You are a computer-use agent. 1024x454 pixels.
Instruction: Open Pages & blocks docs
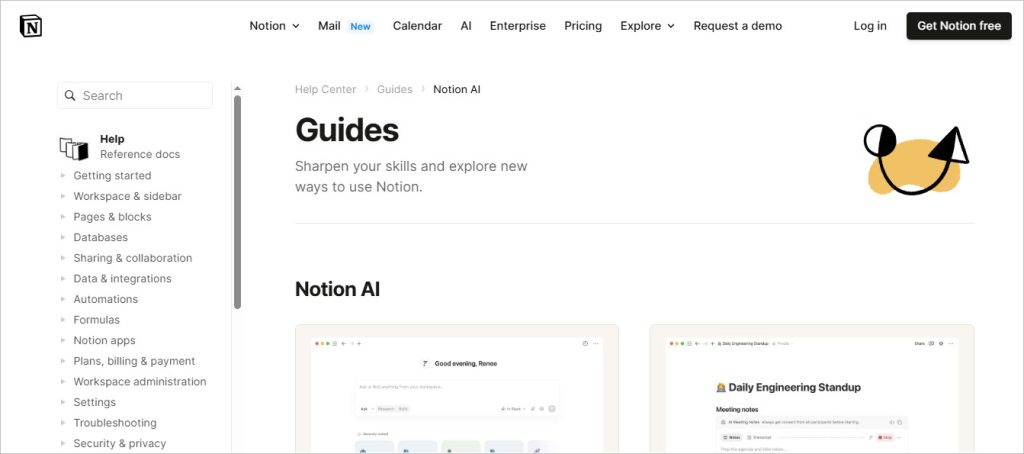(x=112, y=216)
